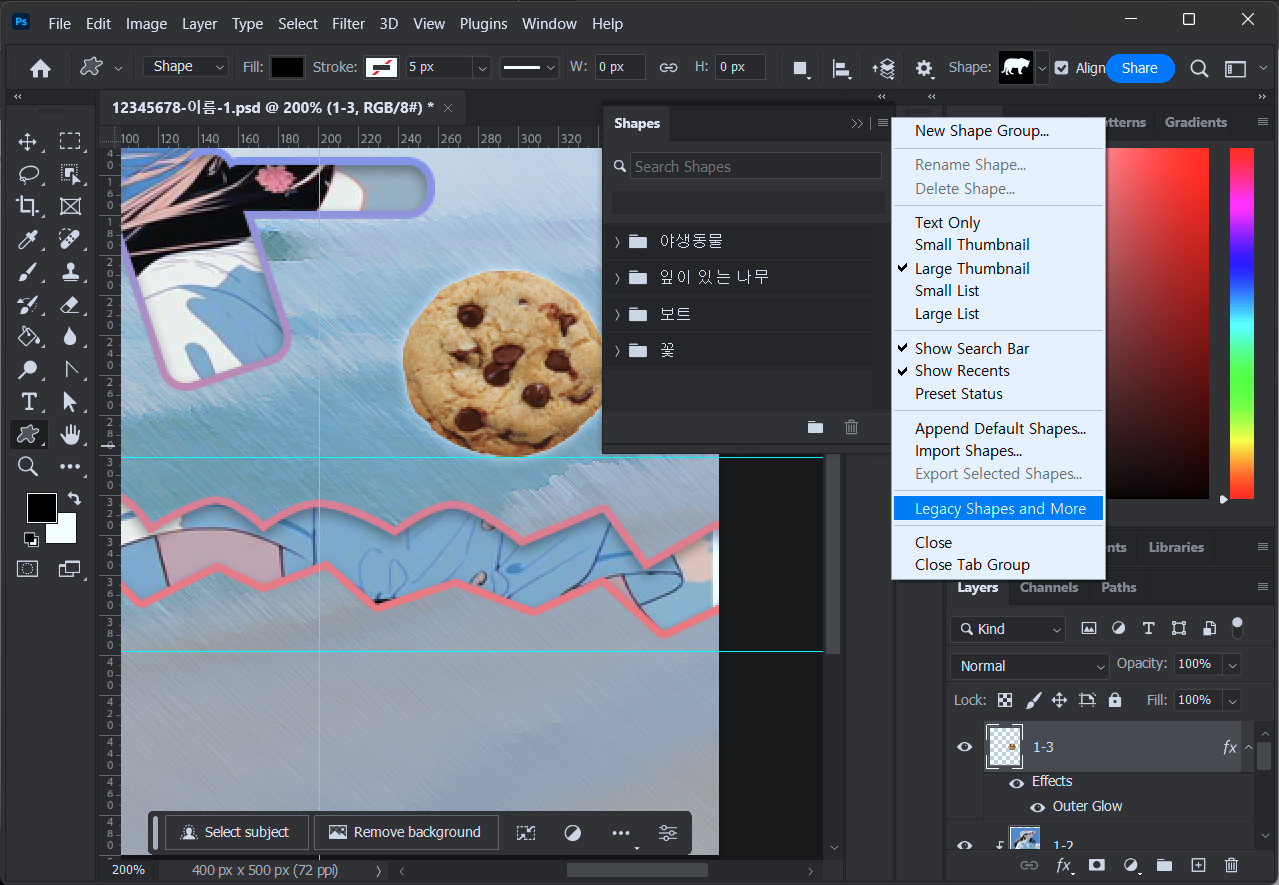Open the Kind layer filter dropdown
This screenshot has height=885, width=1279.
click(1008, 629)
